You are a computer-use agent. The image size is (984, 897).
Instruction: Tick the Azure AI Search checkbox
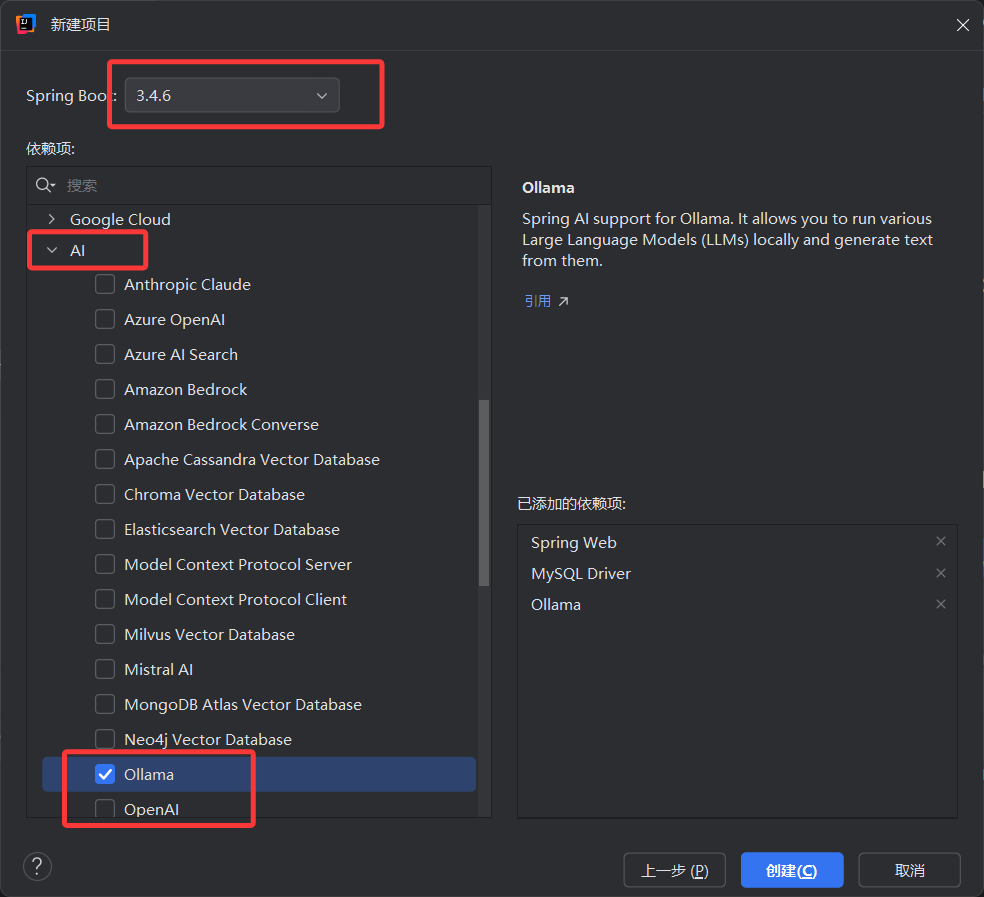[105, 354]
